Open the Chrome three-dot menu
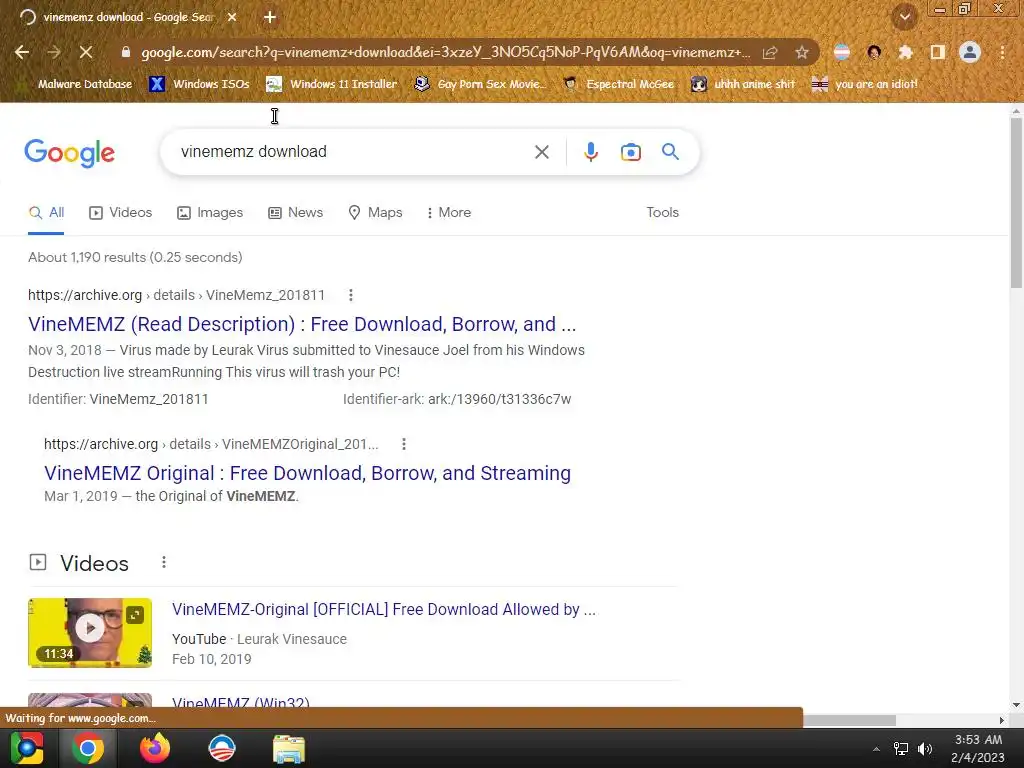This screenshot has height=768, width=1024. tap(1002, 52)
